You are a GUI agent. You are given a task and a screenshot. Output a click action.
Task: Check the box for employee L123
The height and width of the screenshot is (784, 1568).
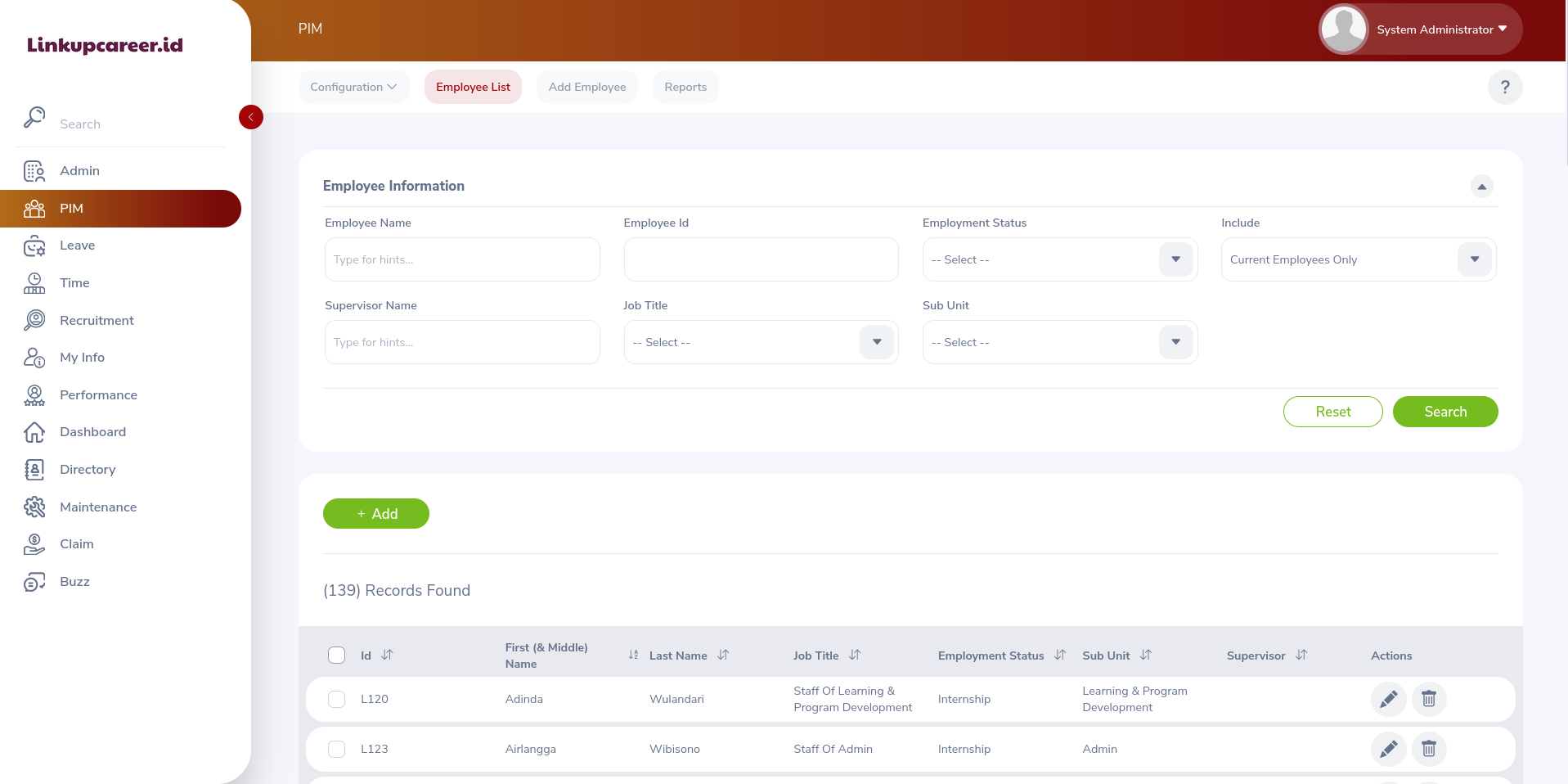pos(336,749)
